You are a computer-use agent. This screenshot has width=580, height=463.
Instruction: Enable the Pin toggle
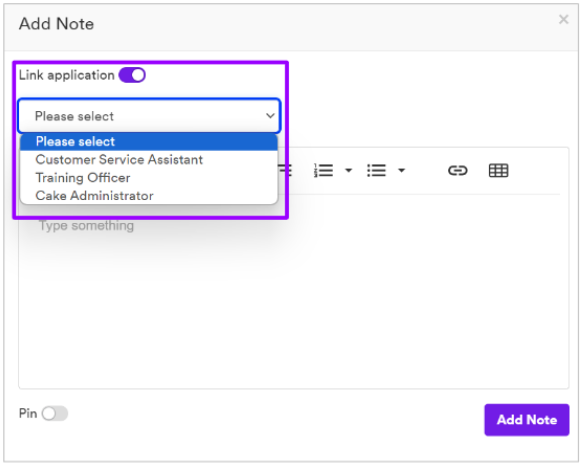tap(55, 413)
